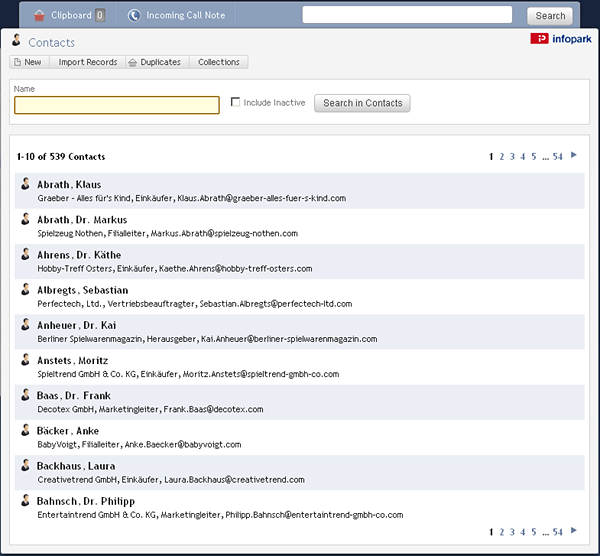Go to page 3 in bottom pagination
This screenshot has height=556, width=600.
pos(512,532)
